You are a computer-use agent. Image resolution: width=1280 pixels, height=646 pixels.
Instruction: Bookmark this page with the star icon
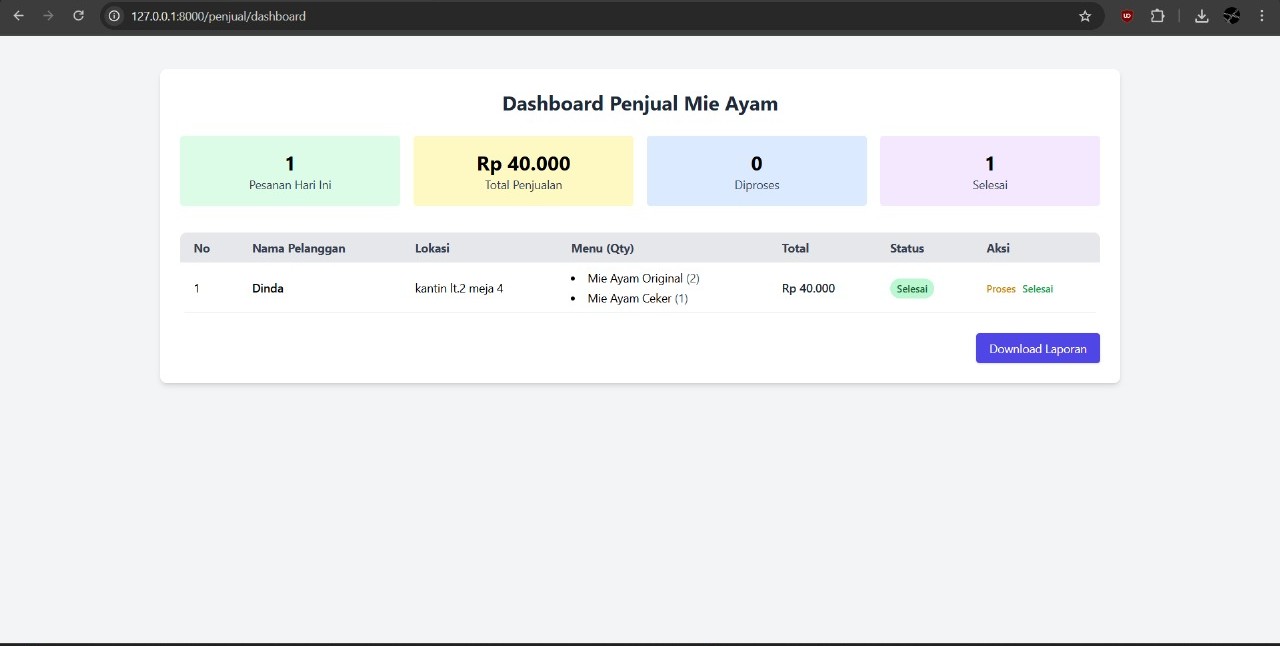pyautogui.click(x=1085, y=16)
